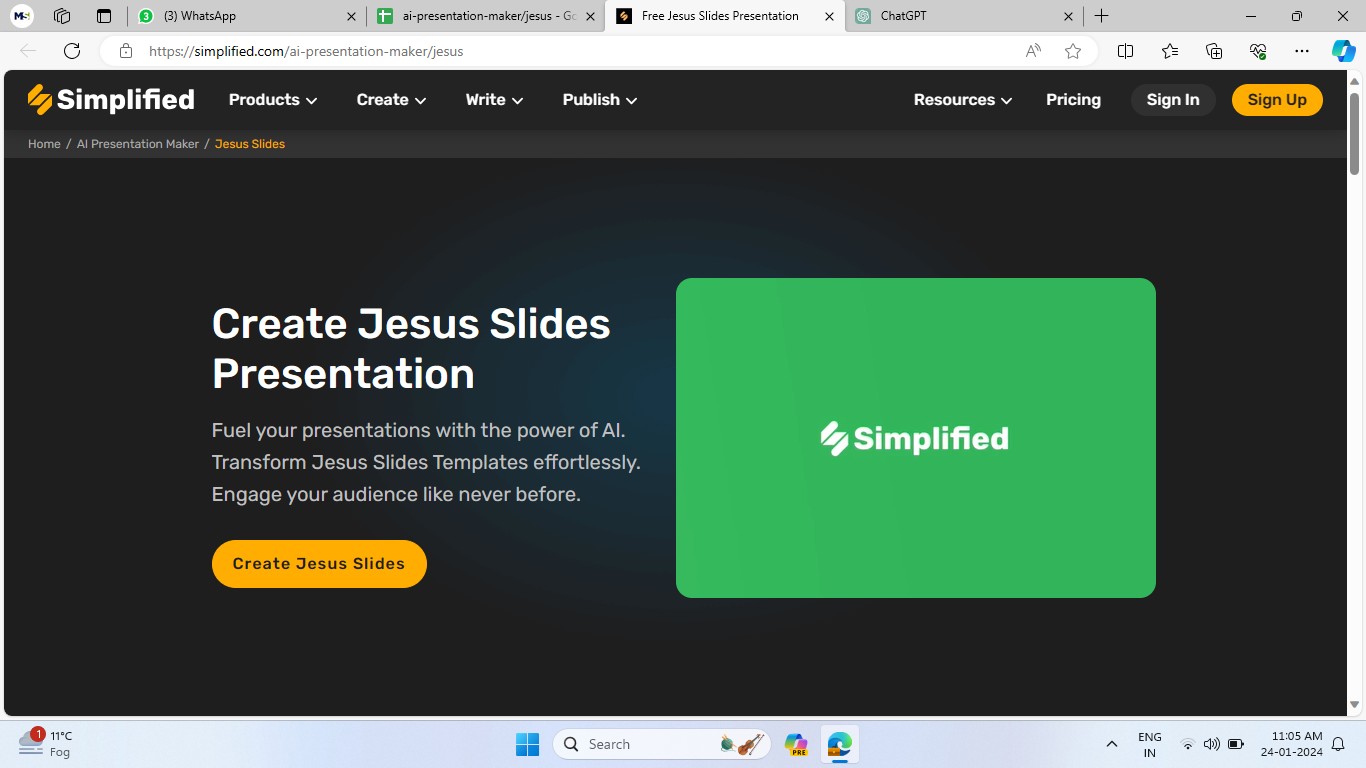Screen dimensions: 1366x768
Task: Expand the Publish dropdown menu
Action: pyautogui.click(x=600, y=100)
